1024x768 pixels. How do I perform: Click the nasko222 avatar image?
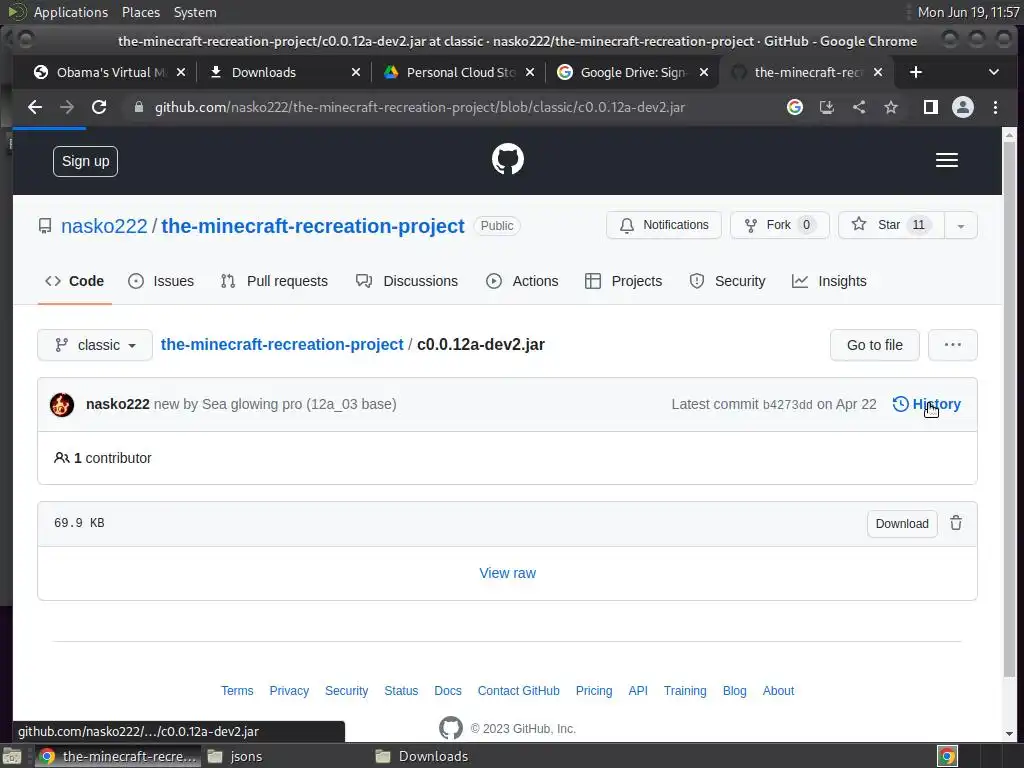click(62, 405)
